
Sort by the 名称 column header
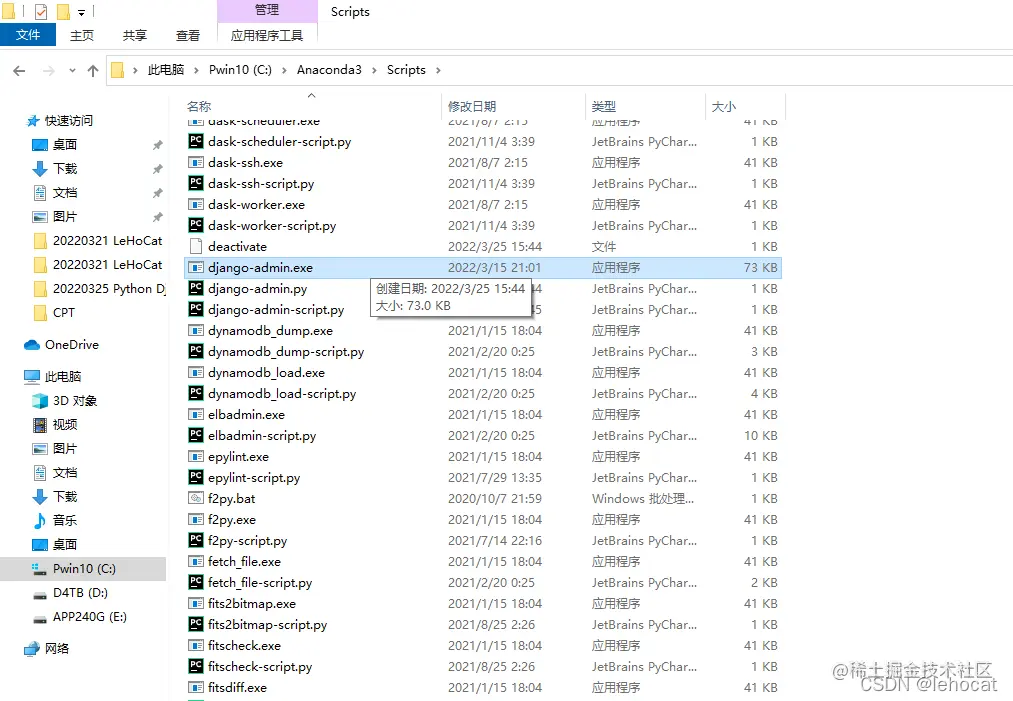point(199,107)
